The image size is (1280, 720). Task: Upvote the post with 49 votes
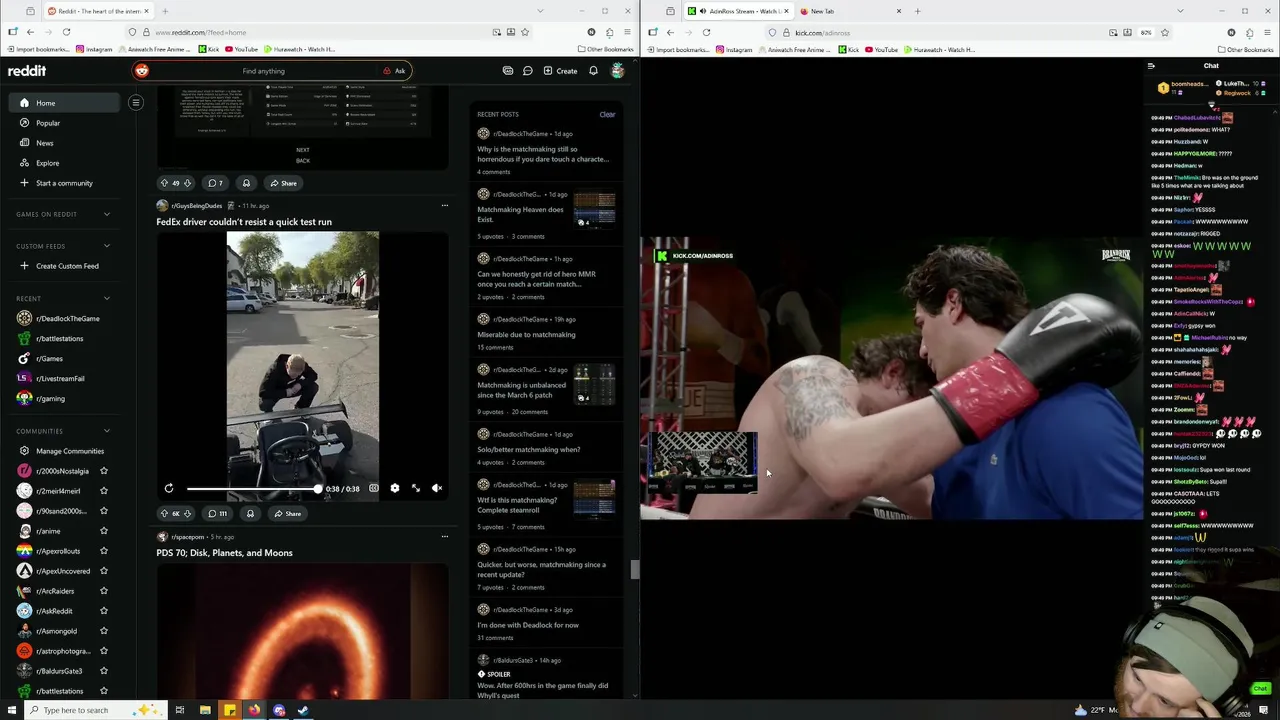click(x=165, y=183)
